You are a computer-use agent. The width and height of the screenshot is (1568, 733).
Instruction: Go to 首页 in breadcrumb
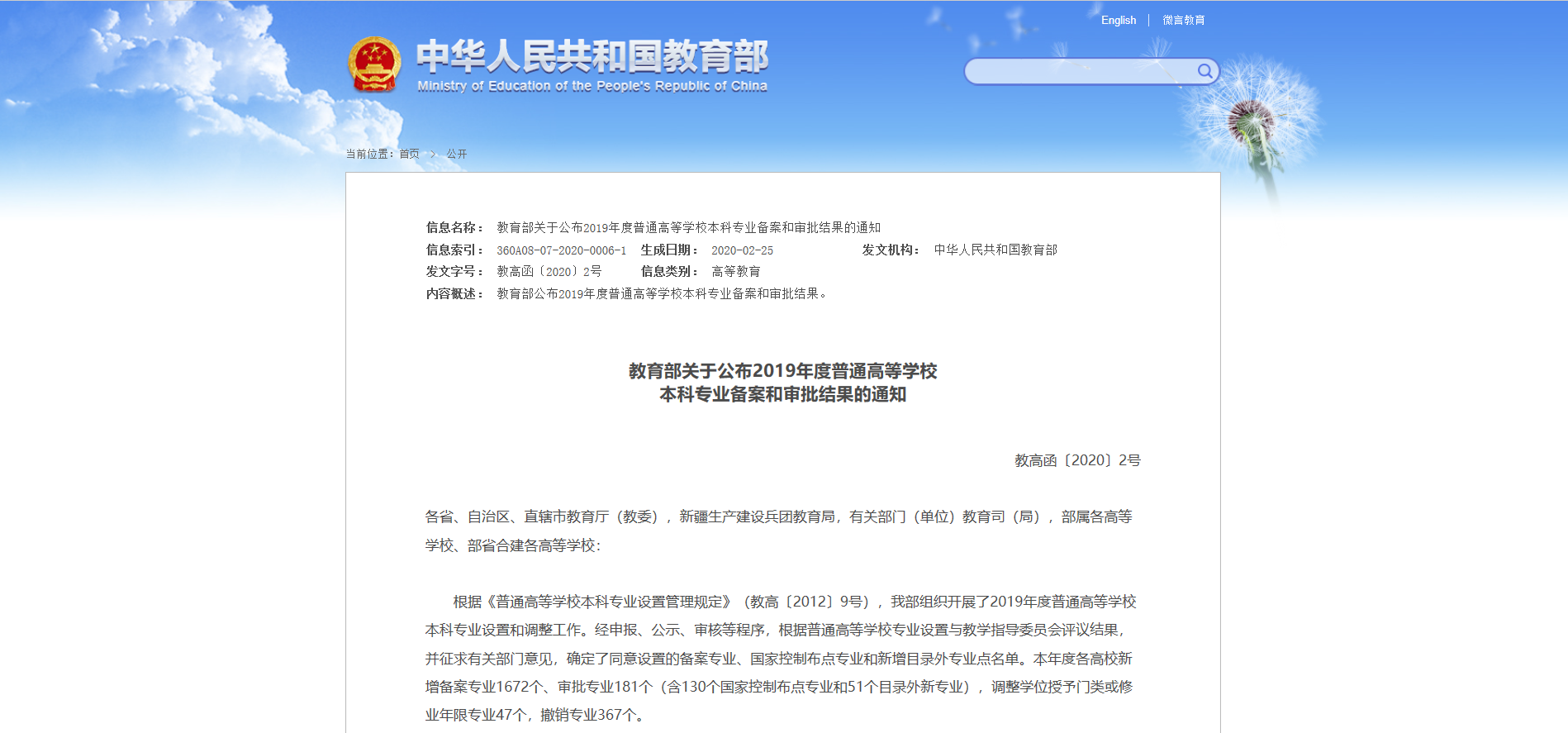tap(409, 154)
